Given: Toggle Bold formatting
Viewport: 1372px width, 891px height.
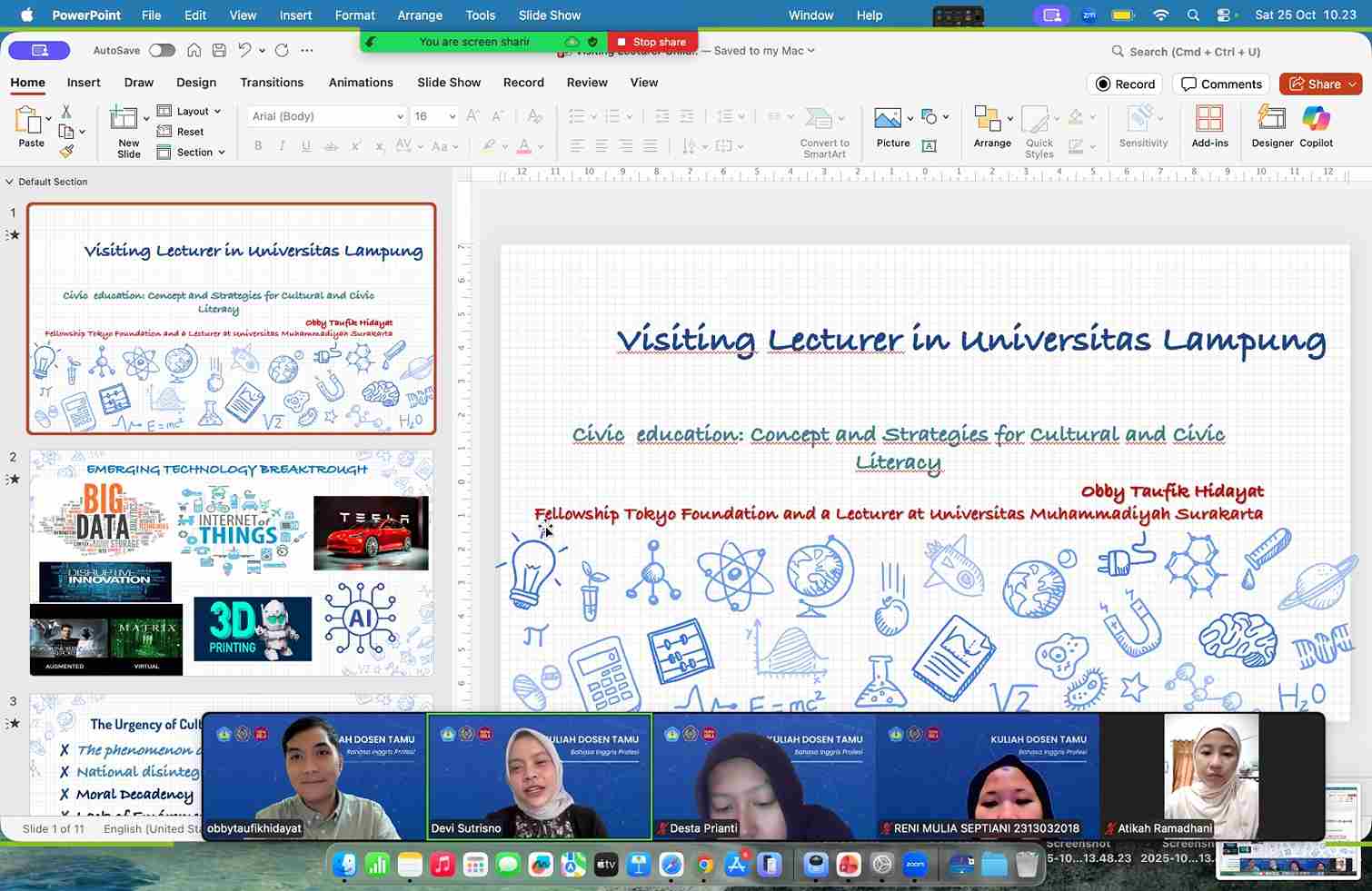Looking at the screenshot, I should pyautogui.click(x=258, y=146).
